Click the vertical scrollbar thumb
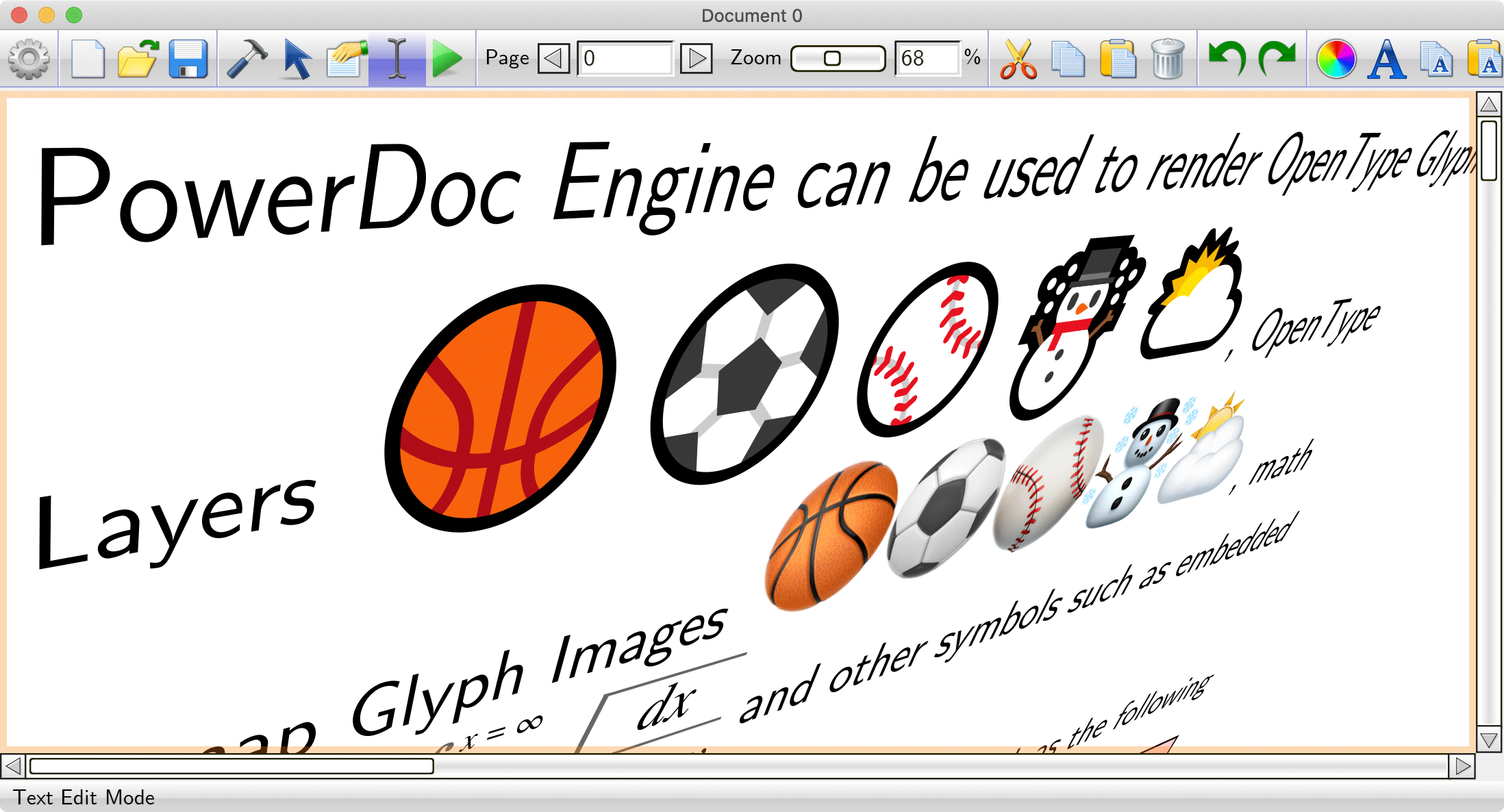The image size is (1504, 812). click(x=1489, y=151)
